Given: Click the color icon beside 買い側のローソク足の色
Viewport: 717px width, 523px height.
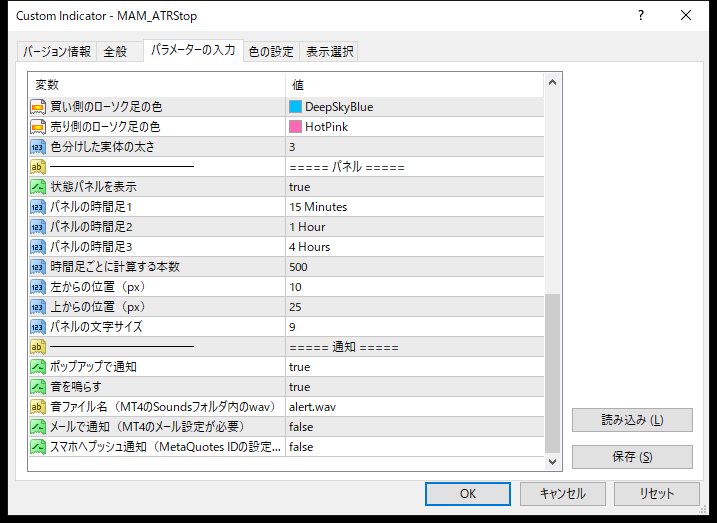Looking at the screenshot, I should pos(37,107).
